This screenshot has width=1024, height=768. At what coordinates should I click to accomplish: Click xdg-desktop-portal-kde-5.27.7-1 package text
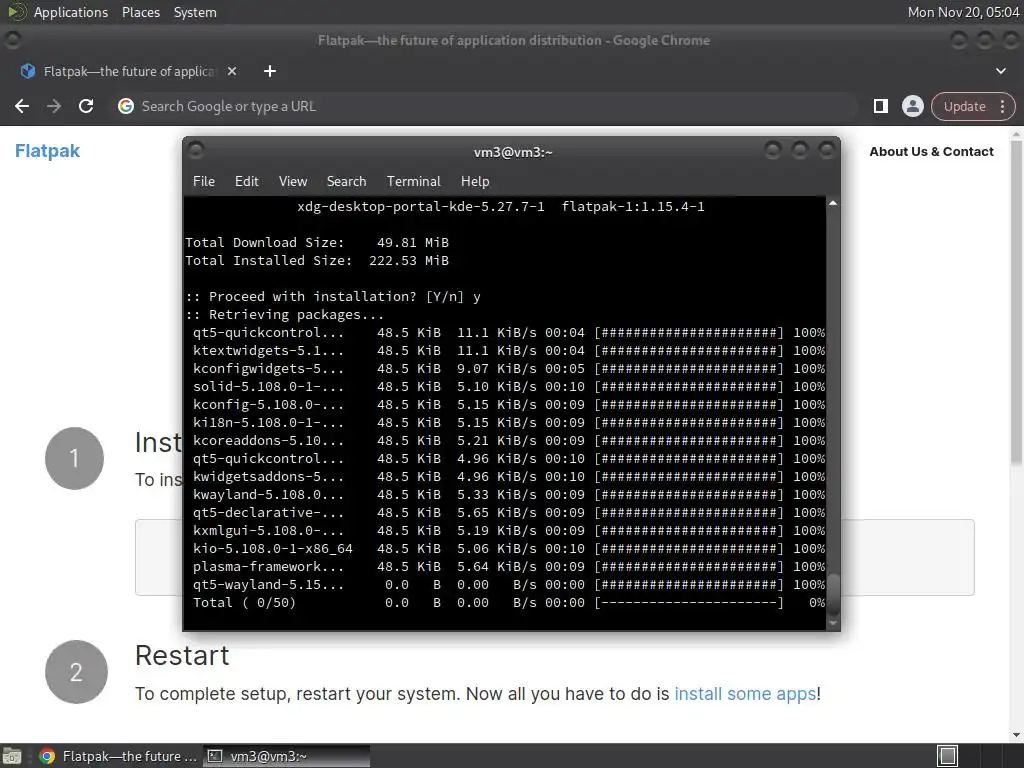point(421,206)
